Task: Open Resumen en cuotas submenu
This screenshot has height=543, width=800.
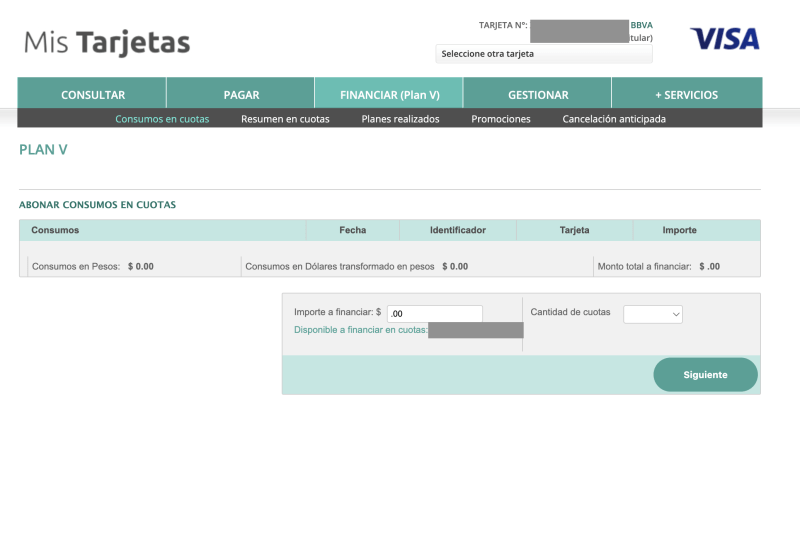Action: [x=285, y=119]
